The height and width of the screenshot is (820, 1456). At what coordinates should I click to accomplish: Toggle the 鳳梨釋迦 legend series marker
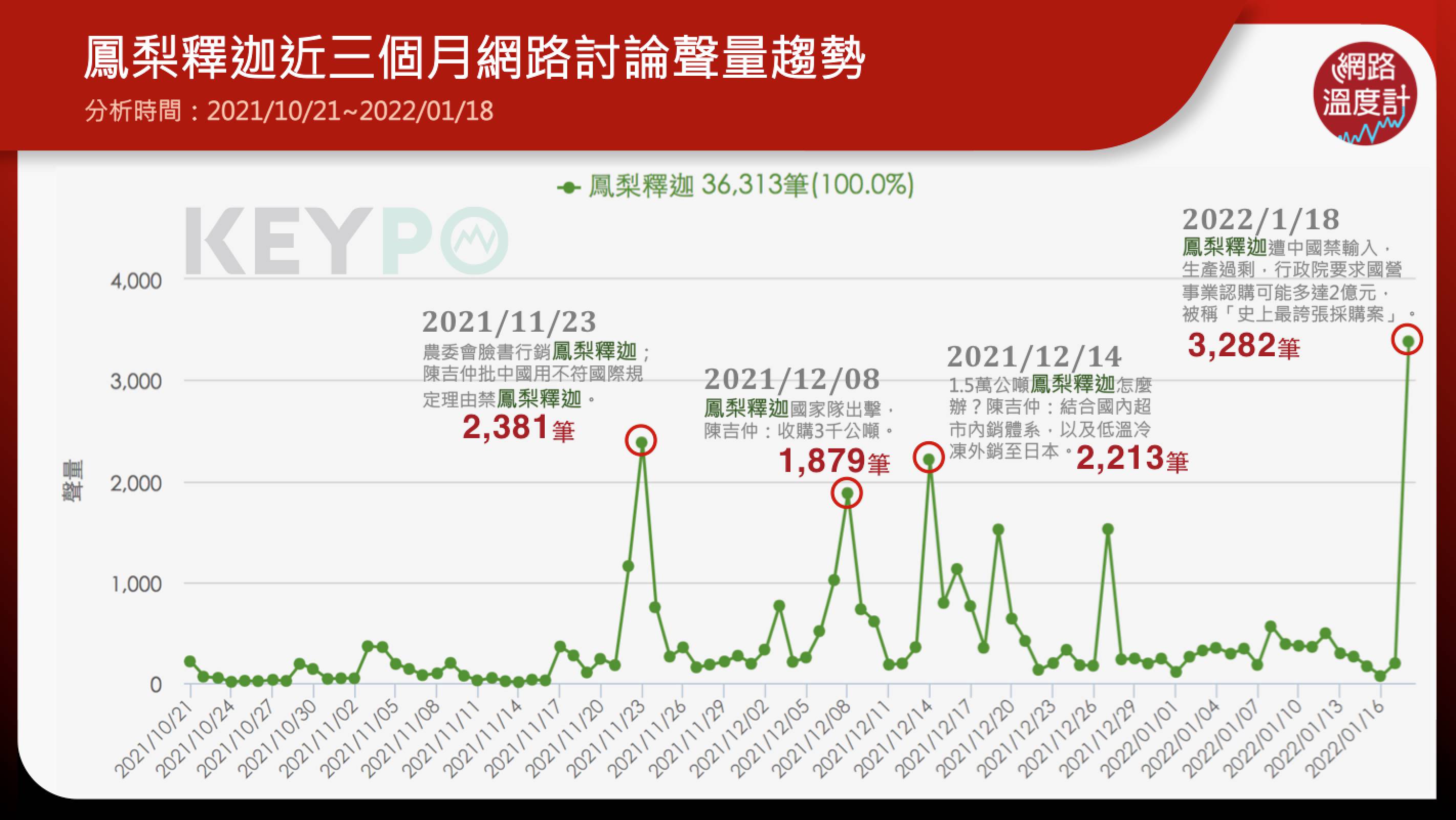569,188
